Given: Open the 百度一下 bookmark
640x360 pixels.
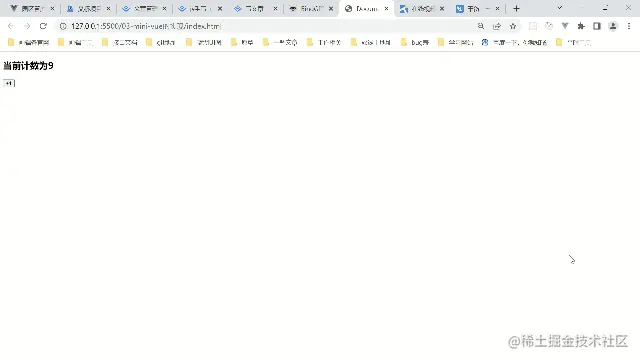Looking at the screenshot, I should tap(514, 42).
